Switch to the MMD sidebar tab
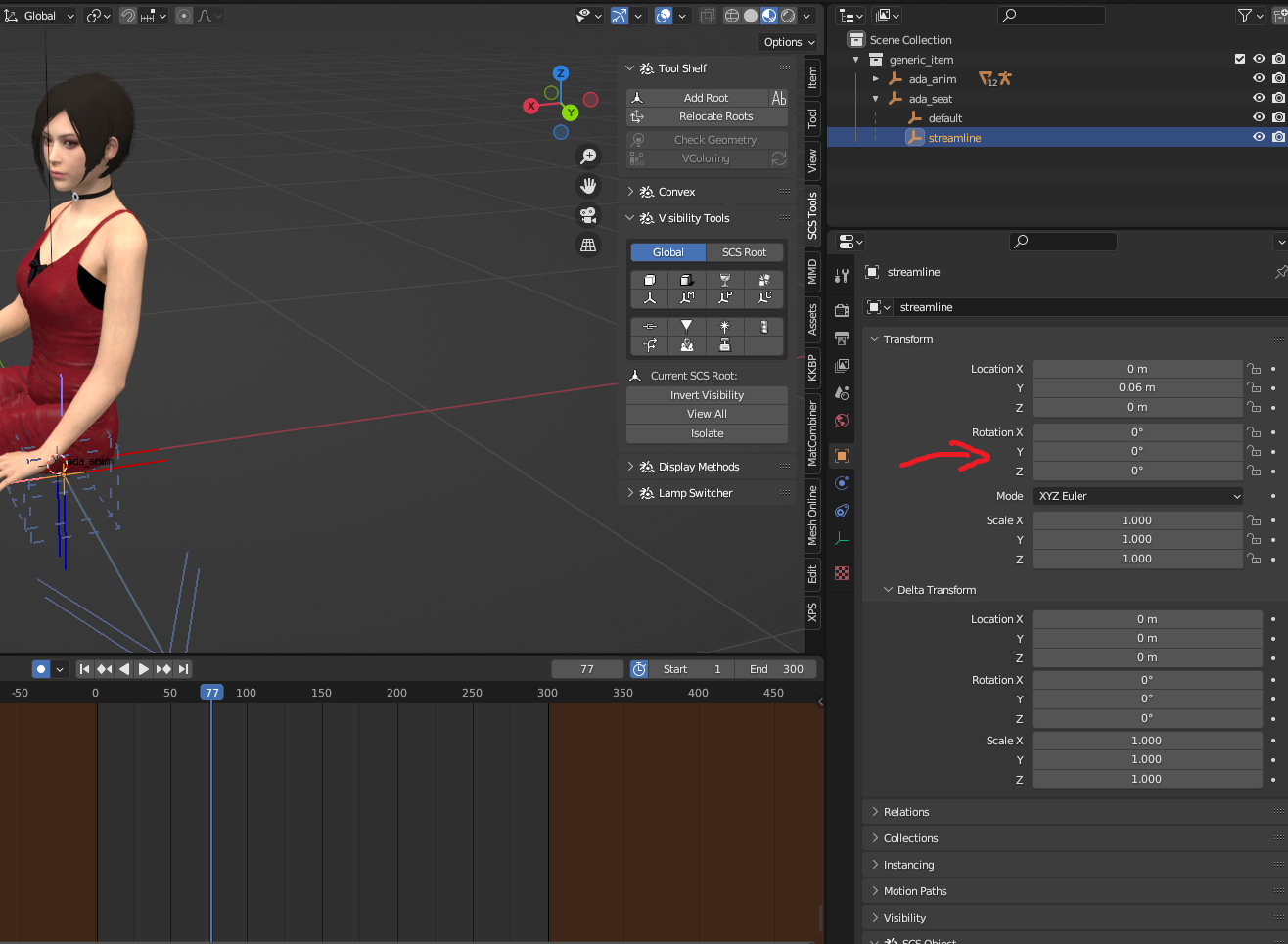The image size is (1288, 944). [812, 272]
